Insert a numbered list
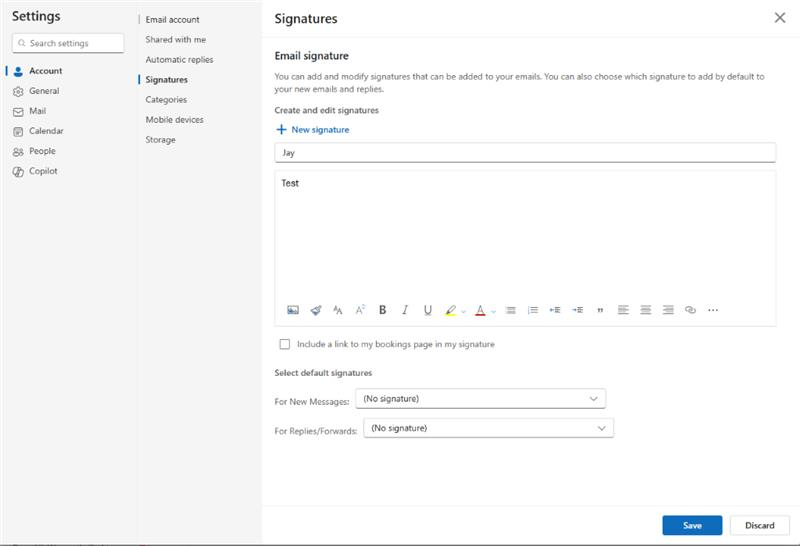 [x=533, y=310]
